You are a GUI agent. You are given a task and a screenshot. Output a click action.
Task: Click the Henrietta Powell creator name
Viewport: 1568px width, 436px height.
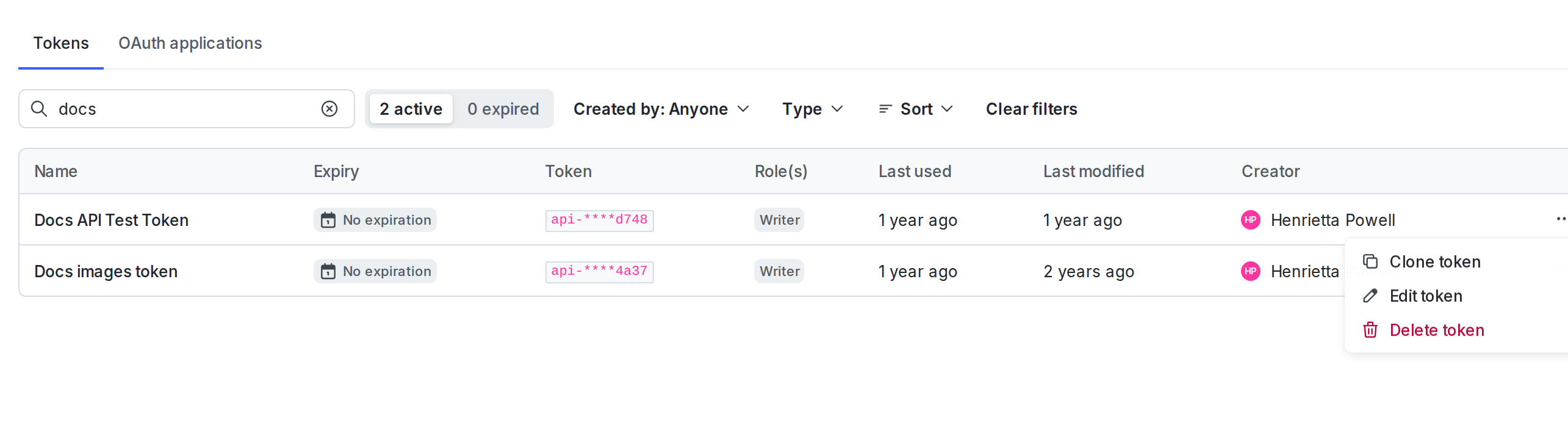point(1332,220)
